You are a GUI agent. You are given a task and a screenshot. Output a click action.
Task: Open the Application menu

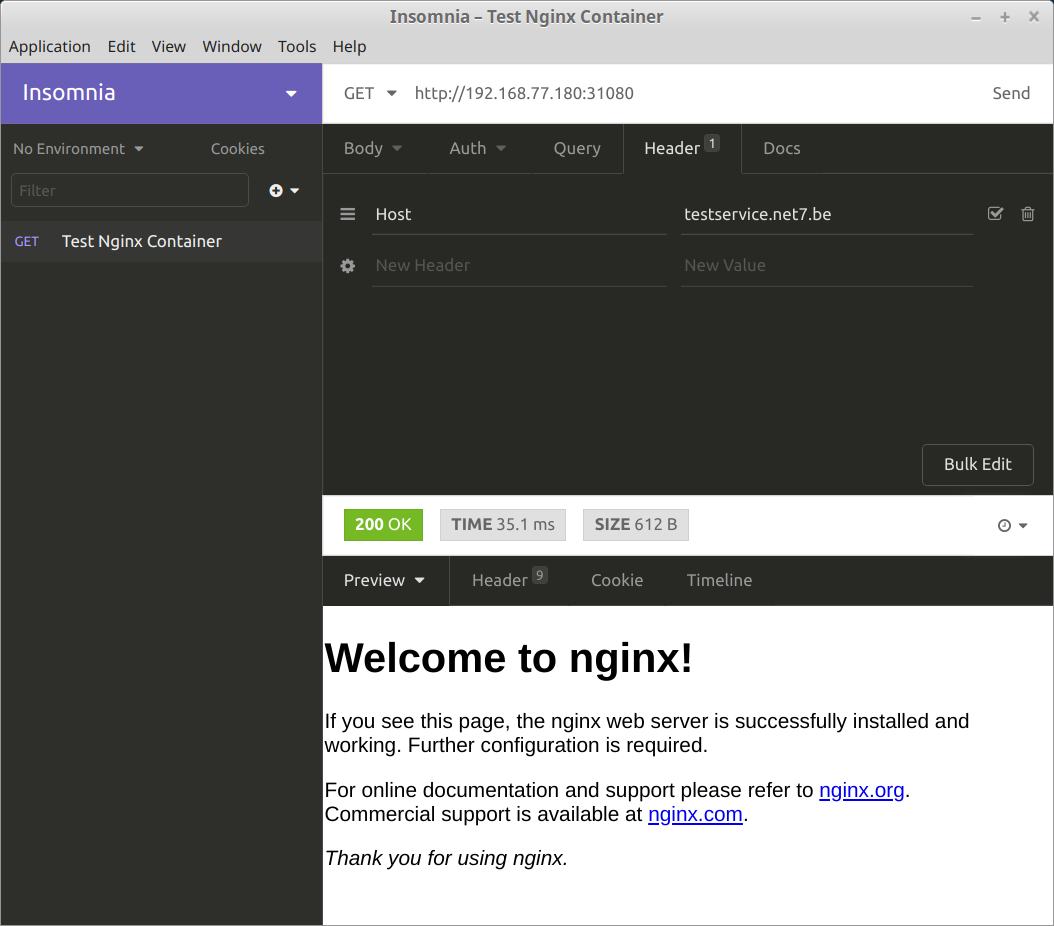pos(50,46)
